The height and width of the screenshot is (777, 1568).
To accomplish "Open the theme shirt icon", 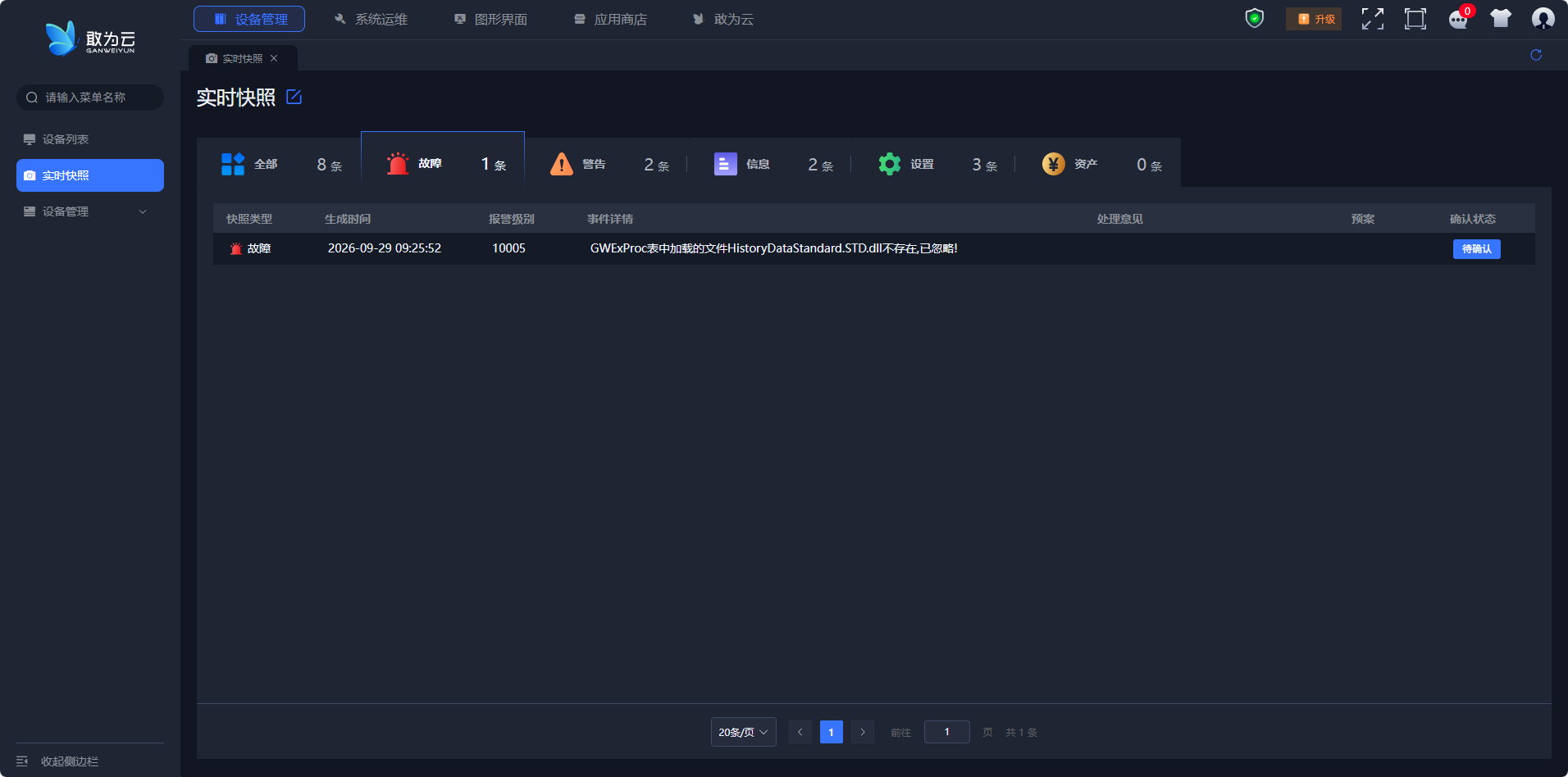I will (1501, 19).
